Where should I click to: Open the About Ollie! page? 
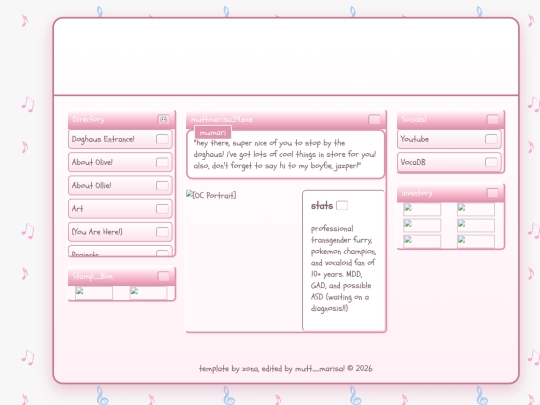120,185
